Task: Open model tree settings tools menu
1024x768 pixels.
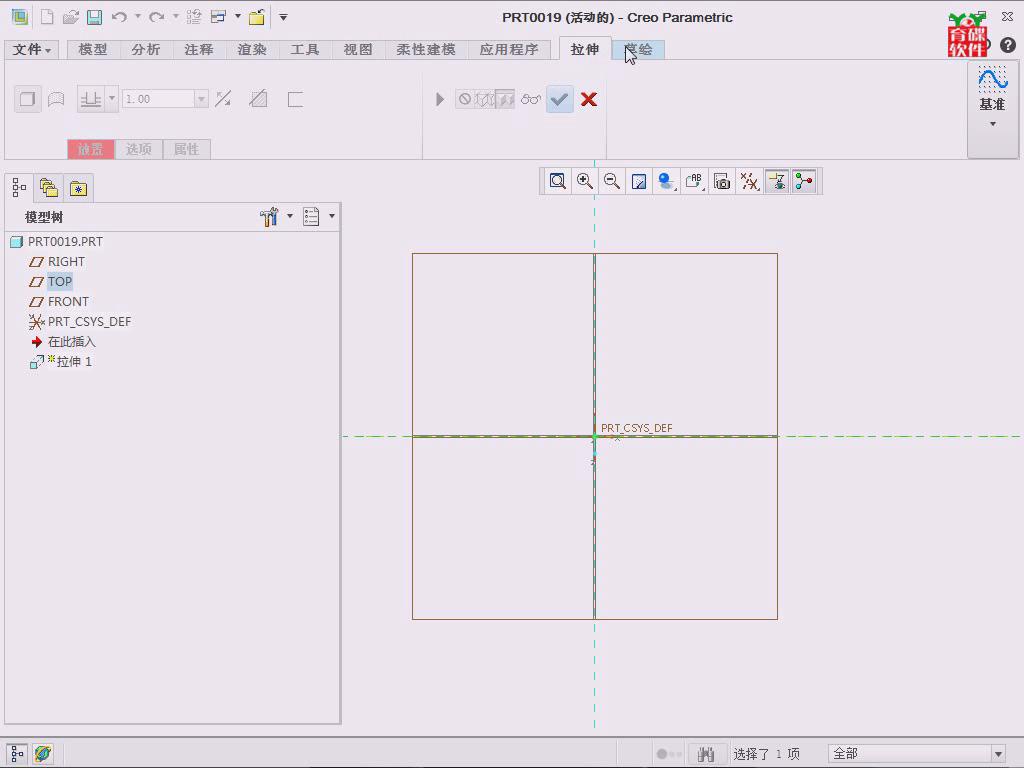Action: pyautogui.click(x=276, y=216)
